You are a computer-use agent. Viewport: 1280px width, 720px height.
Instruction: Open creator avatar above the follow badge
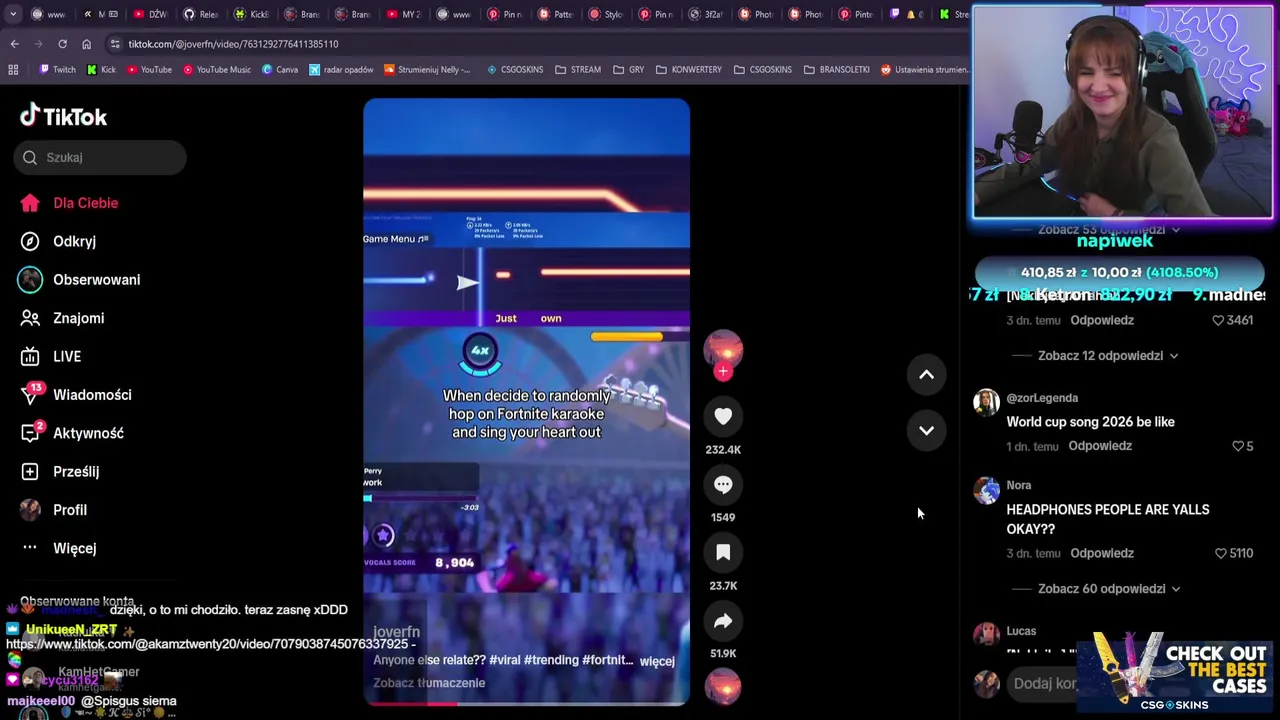[x=723, y=350]
